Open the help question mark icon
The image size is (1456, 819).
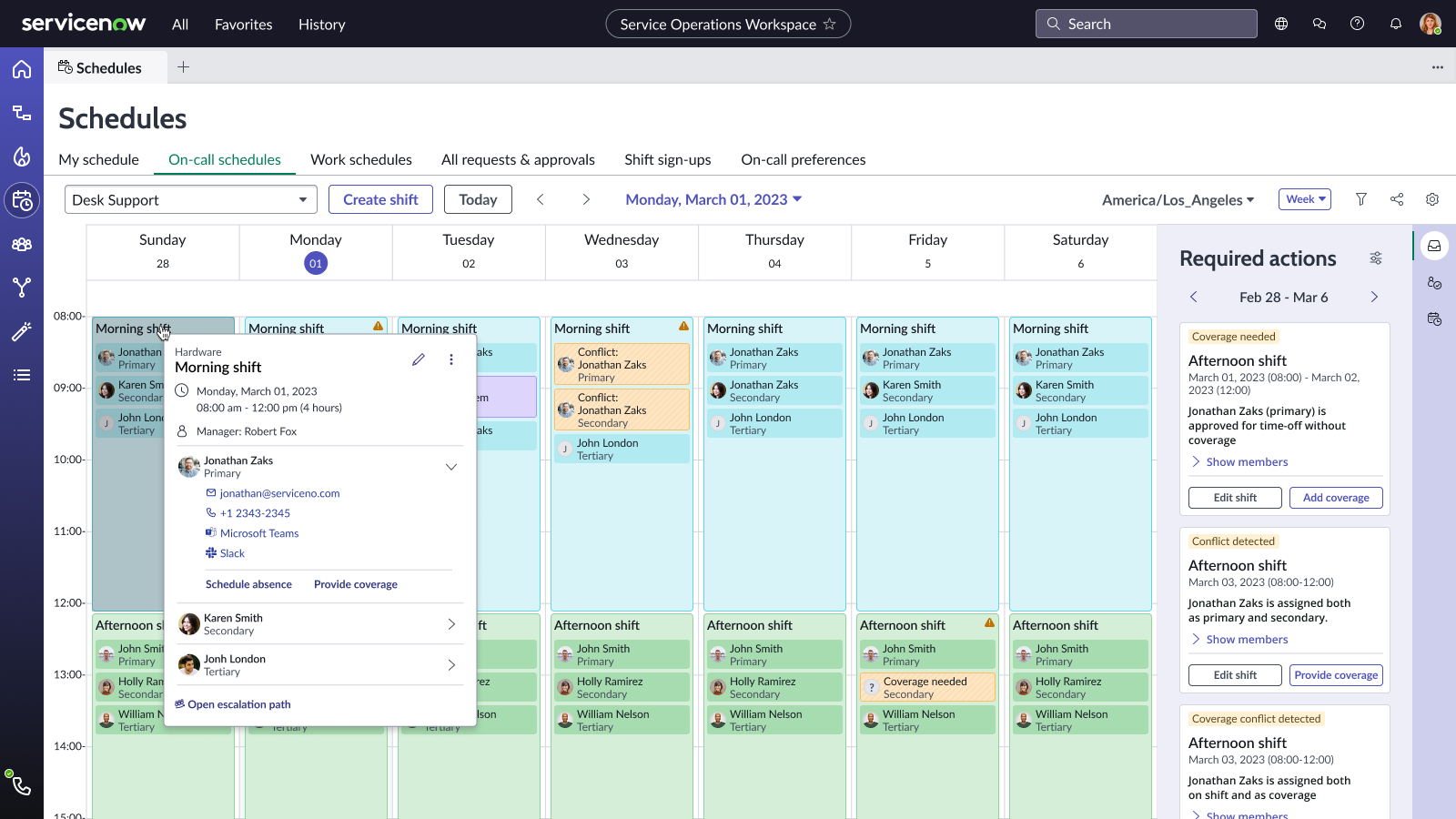pos(1357,24)
